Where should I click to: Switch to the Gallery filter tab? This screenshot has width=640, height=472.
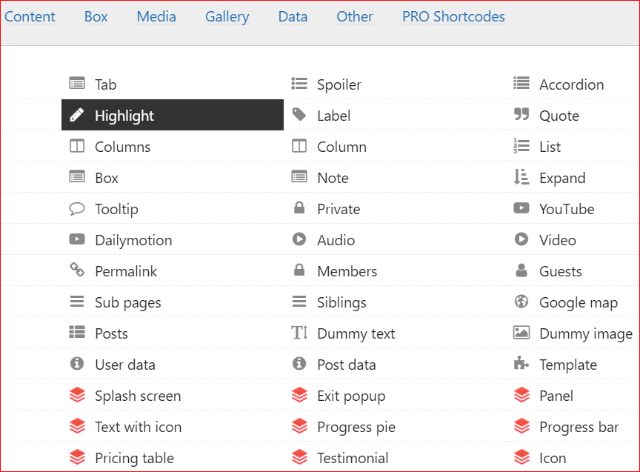coord(227,17)
